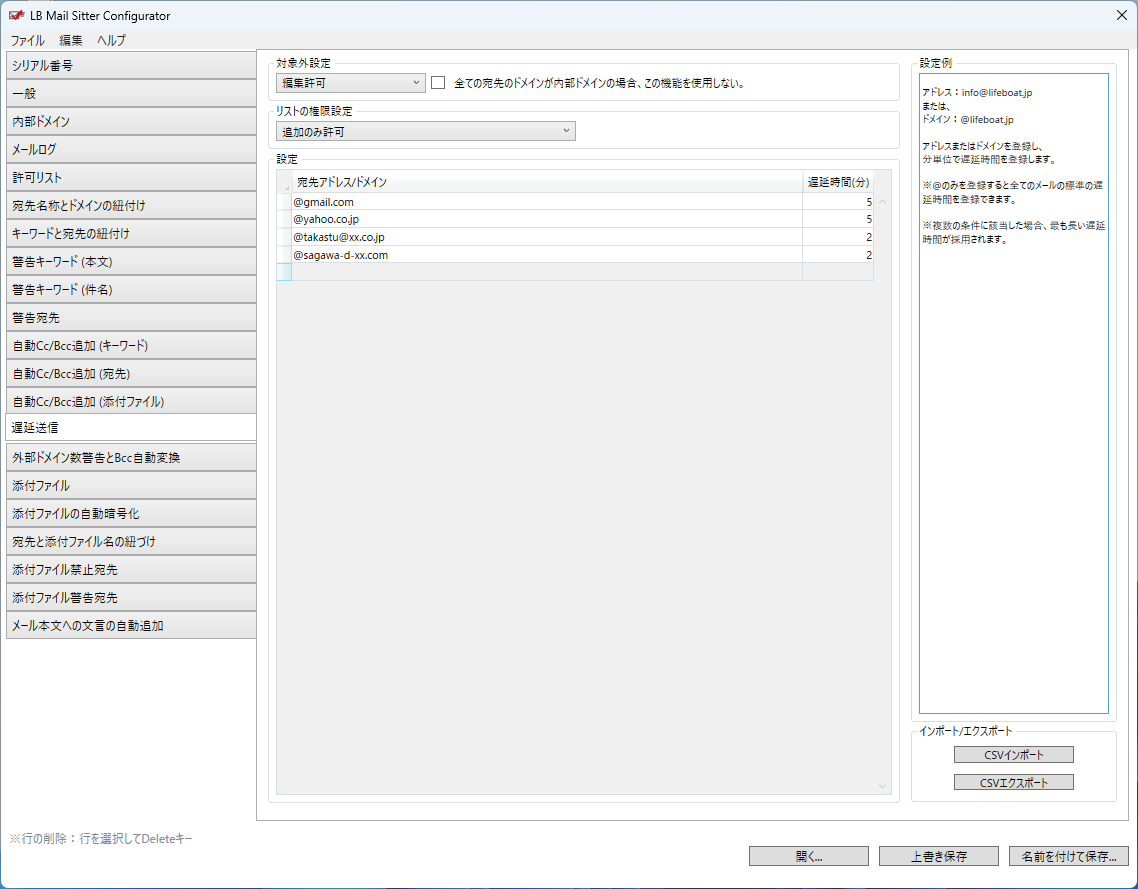Expand the 対象外設定 dropdown
The image size is (1138, 889).
click(x=351, y=83)
